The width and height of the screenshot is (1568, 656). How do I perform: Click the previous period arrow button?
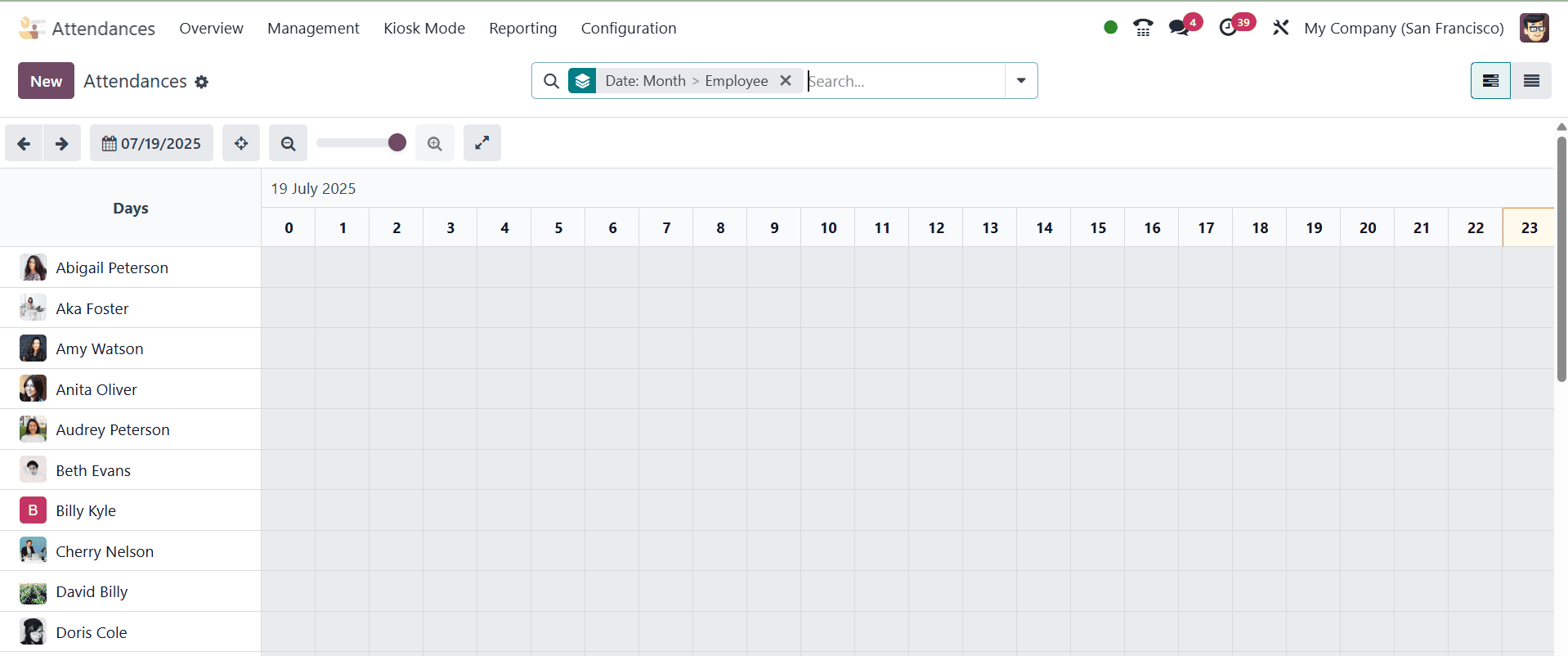click(24, 143)
